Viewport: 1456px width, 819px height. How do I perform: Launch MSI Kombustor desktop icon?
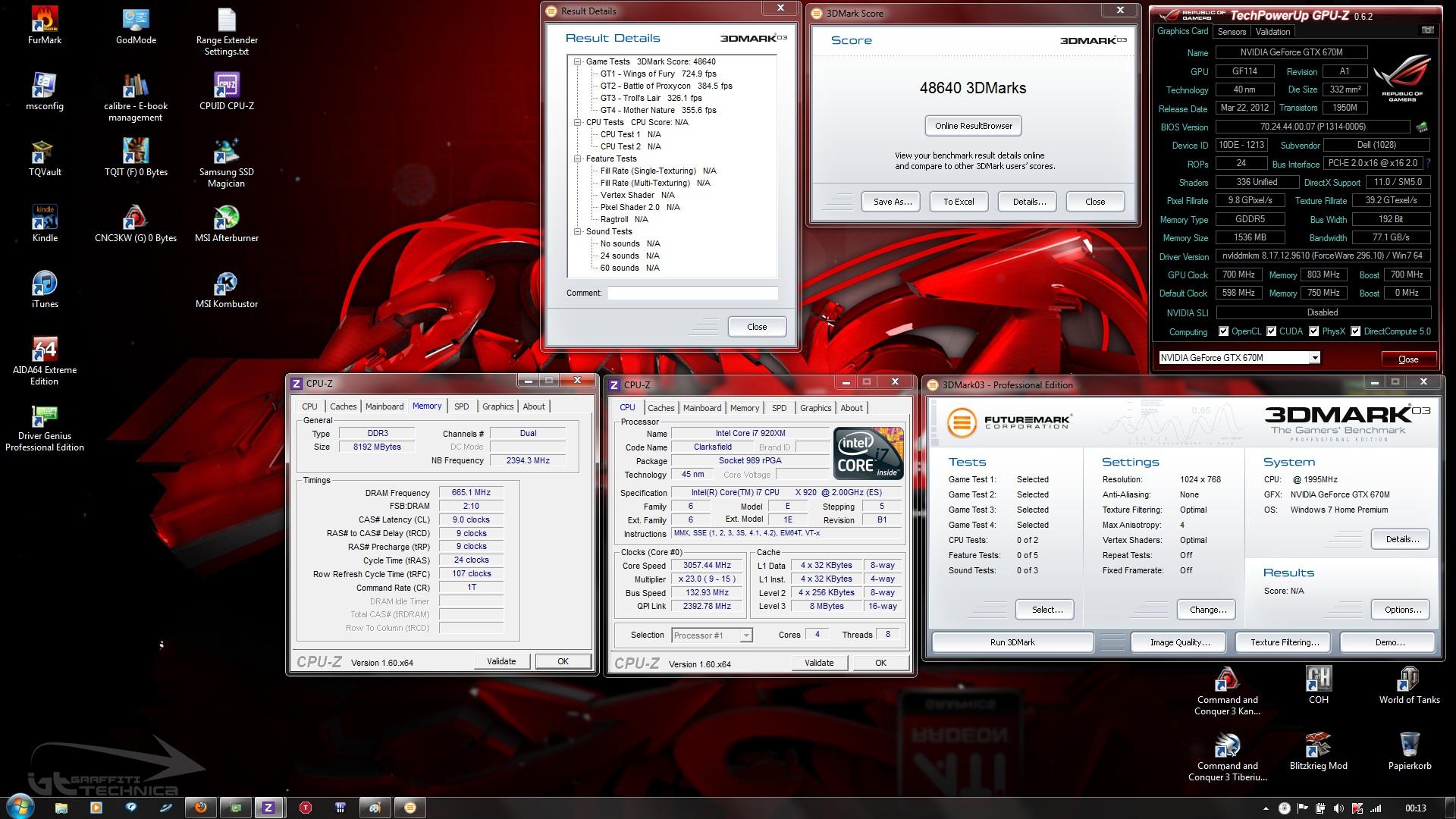(x=226, y=290)
